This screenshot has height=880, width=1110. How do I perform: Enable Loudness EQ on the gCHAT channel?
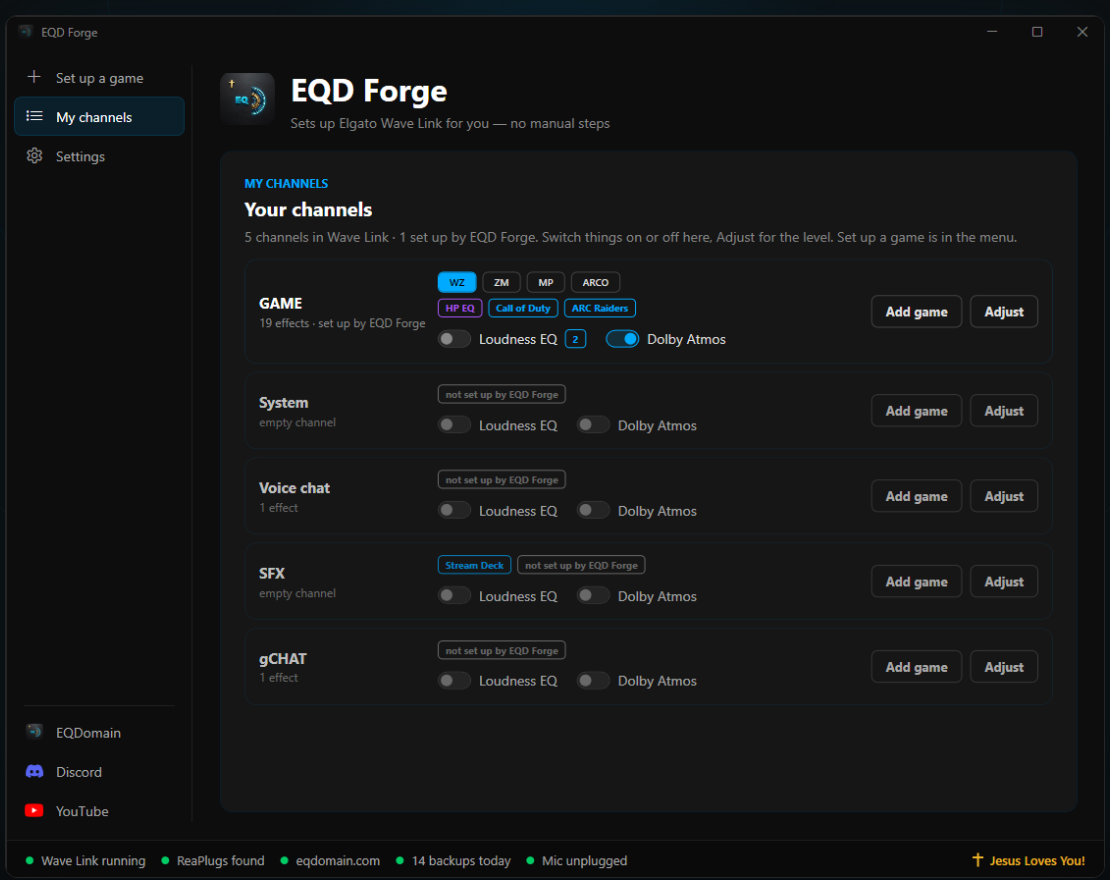[454, 681]
